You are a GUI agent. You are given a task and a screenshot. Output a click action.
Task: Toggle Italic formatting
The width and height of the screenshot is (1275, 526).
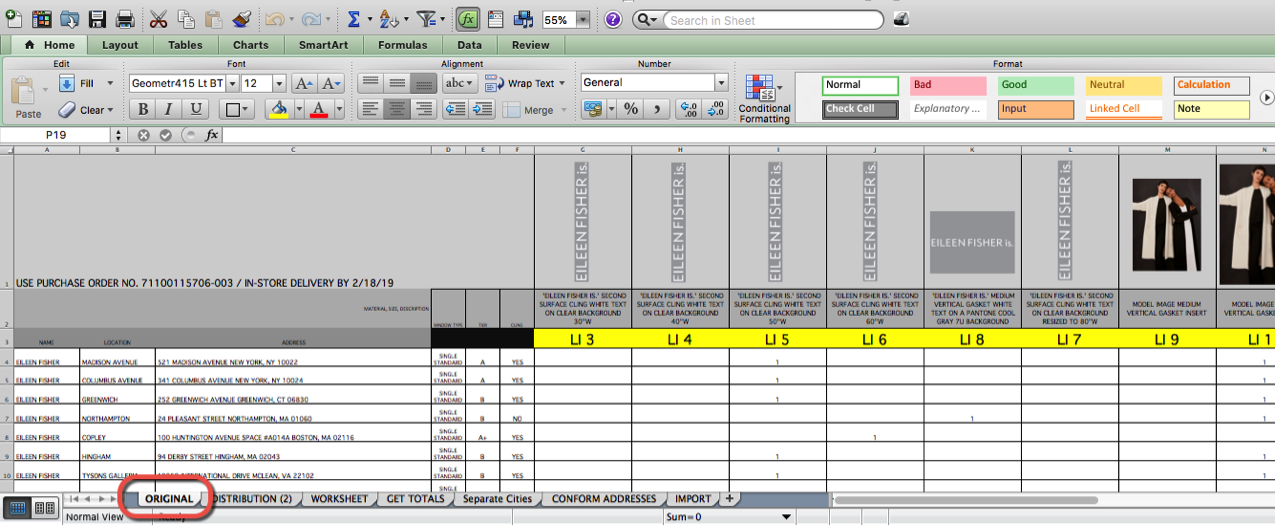[169, 110]
